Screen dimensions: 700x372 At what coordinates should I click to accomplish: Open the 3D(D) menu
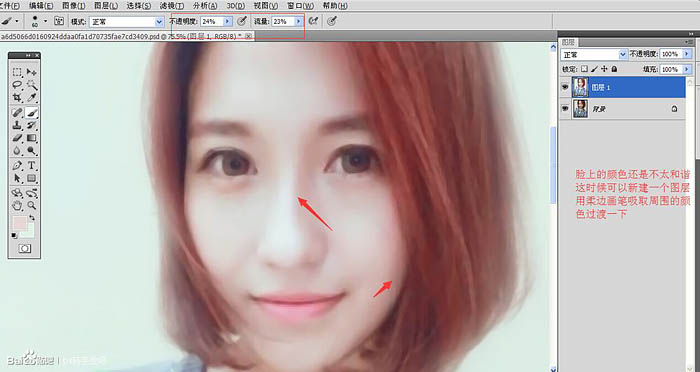236,6
